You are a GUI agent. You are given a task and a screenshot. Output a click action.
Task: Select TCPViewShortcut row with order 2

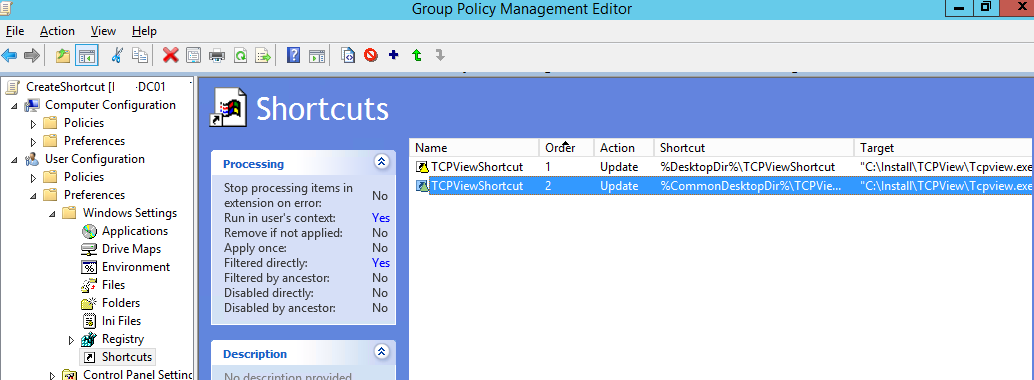[721, 186]
